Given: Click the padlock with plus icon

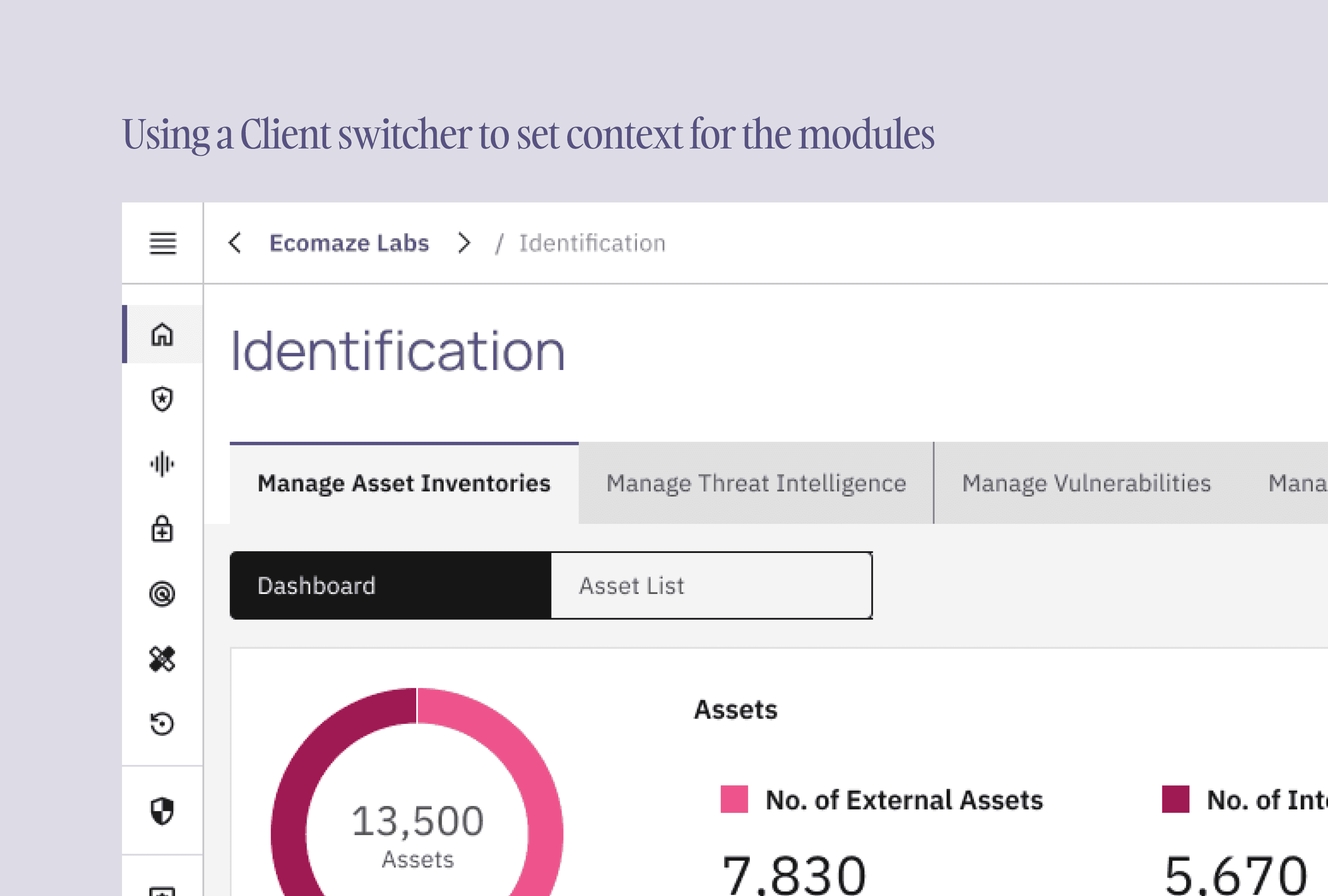Looking at the screenshot, I should tap(162, 529).
